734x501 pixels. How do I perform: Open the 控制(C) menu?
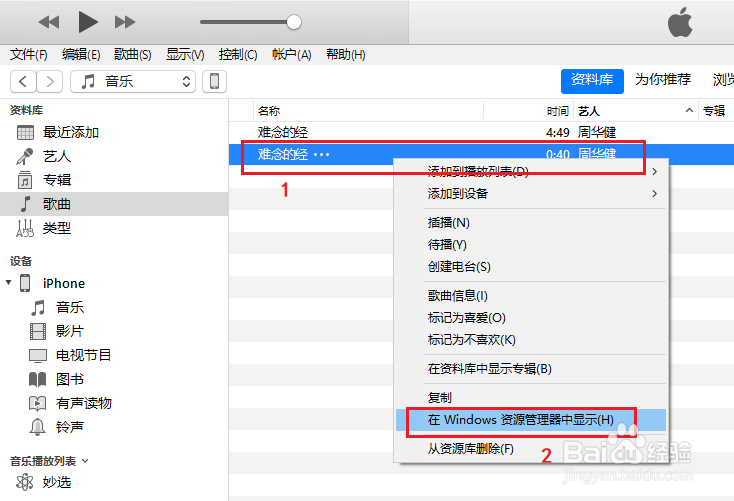pos(238,55)
